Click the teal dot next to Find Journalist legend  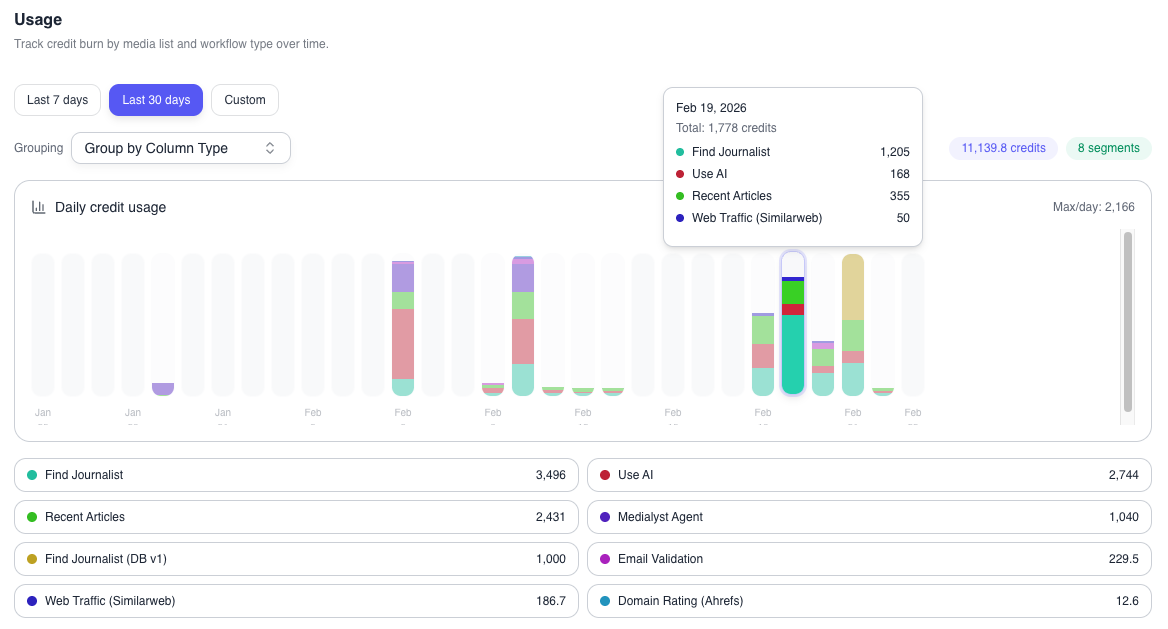tap(32, 475)
